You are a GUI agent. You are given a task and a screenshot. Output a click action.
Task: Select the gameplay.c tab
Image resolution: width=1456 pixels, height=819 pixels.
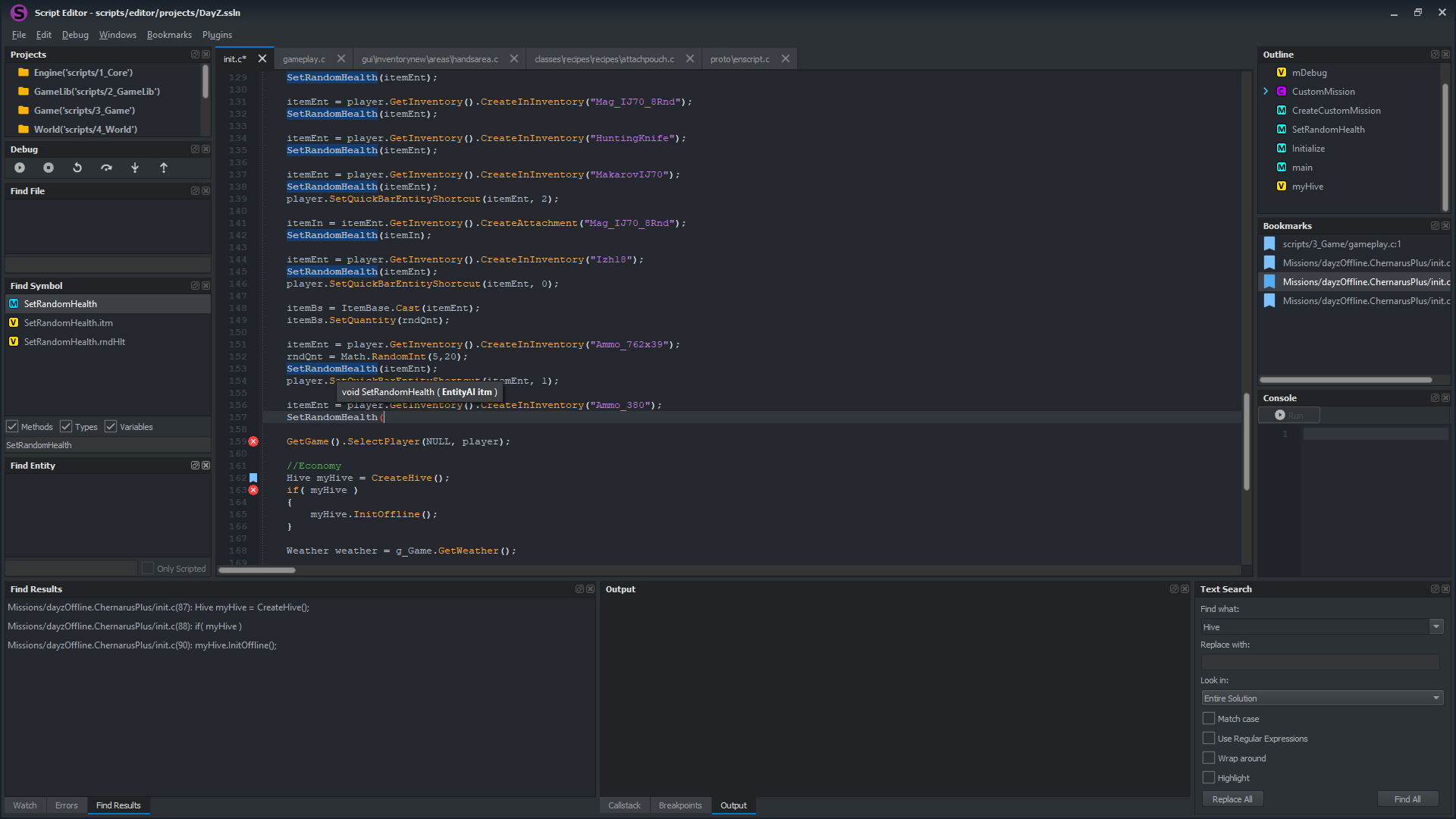[x=303, y=58]
